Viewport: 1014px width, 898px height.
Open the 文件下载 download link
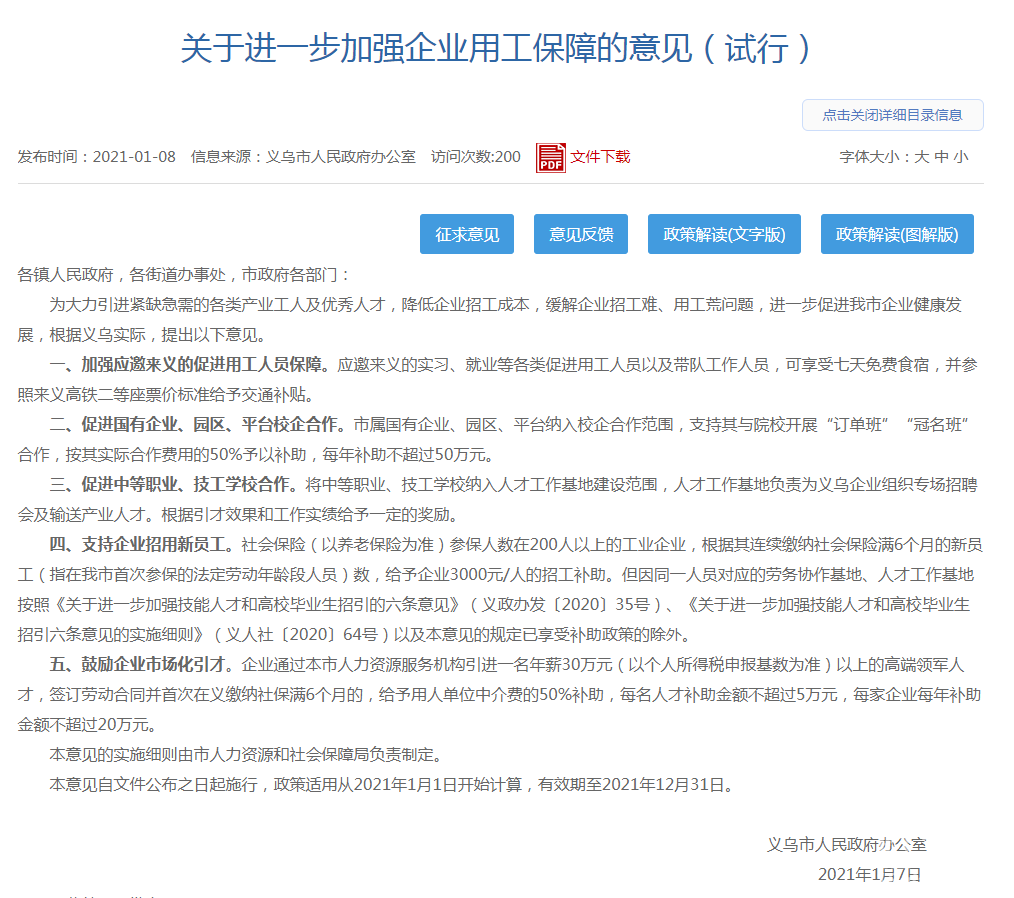point(600,157)
